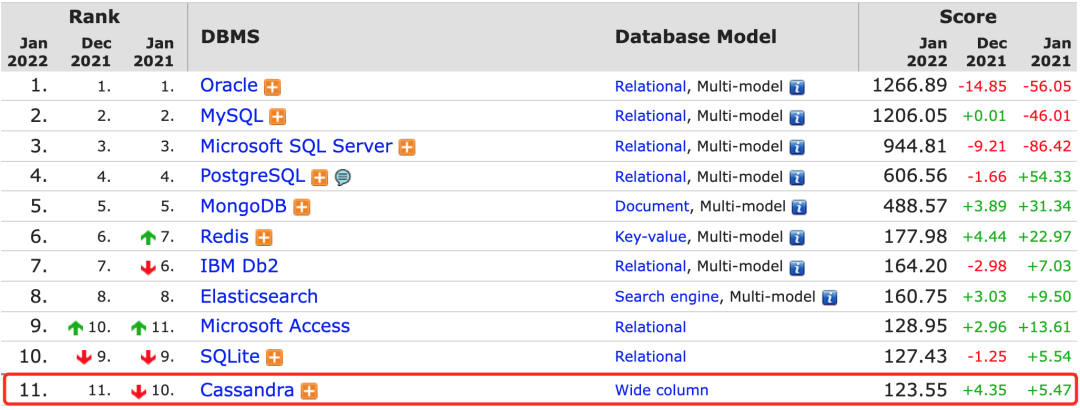Screen dimensions: 1080x410
Task: Click the blue info icon in Oracle row
Action: click(797, 87)
